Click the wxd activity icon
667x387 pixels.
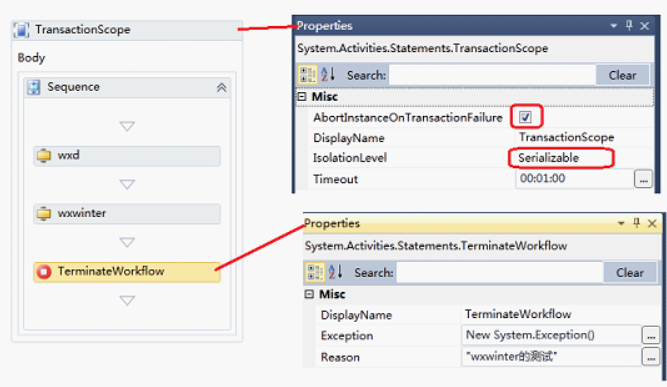(43, 155)
